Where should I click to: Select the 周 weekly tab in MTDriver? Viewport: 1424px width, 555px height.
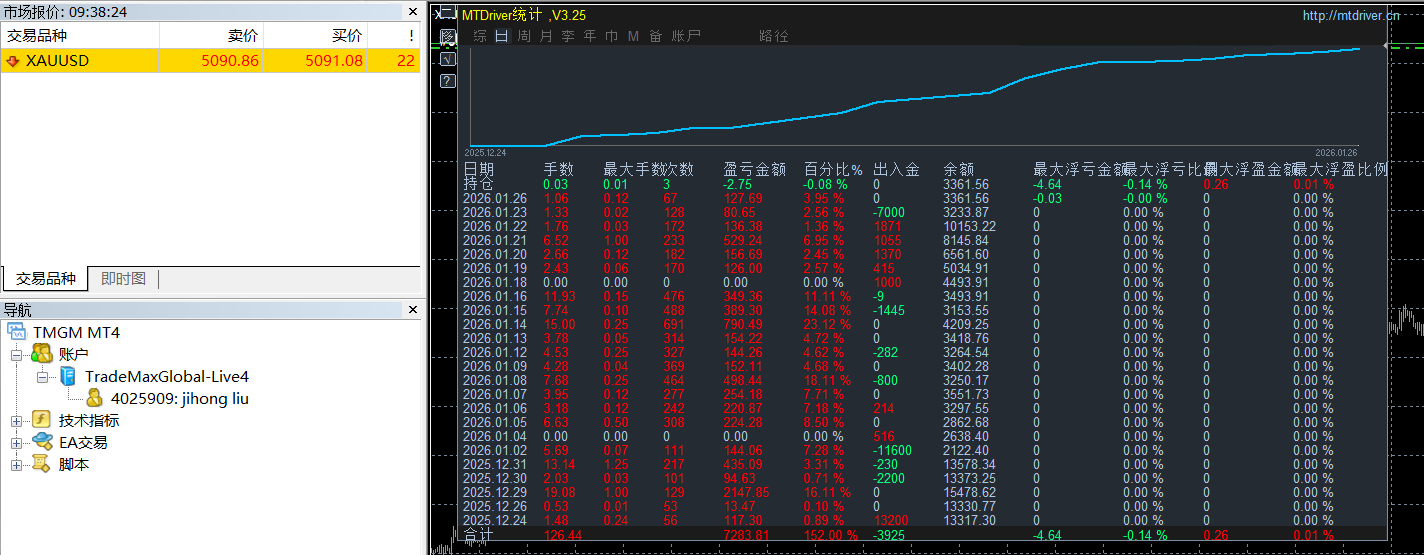pyautogui.click(x=524, y=36)
